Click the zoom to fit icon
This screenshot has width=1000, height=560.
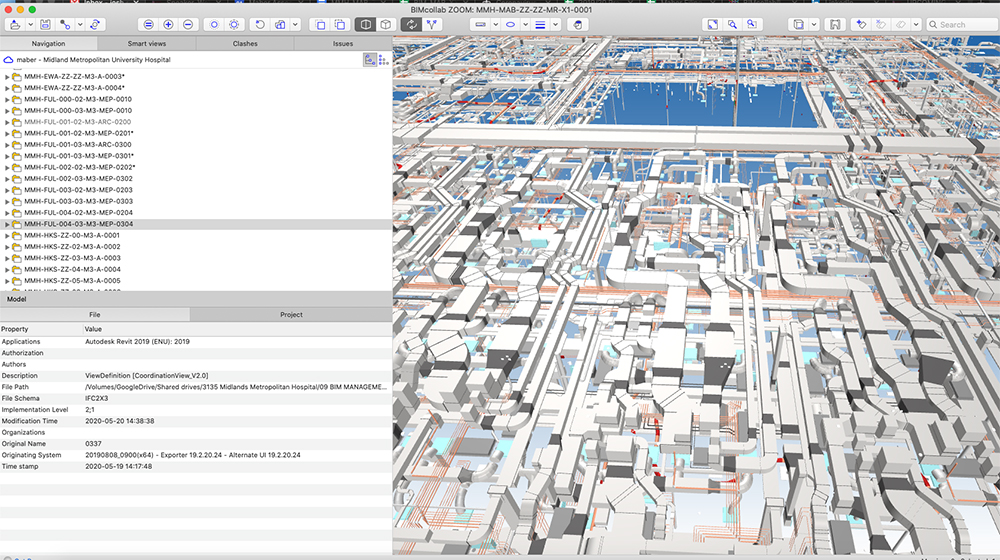click(713, 24)
